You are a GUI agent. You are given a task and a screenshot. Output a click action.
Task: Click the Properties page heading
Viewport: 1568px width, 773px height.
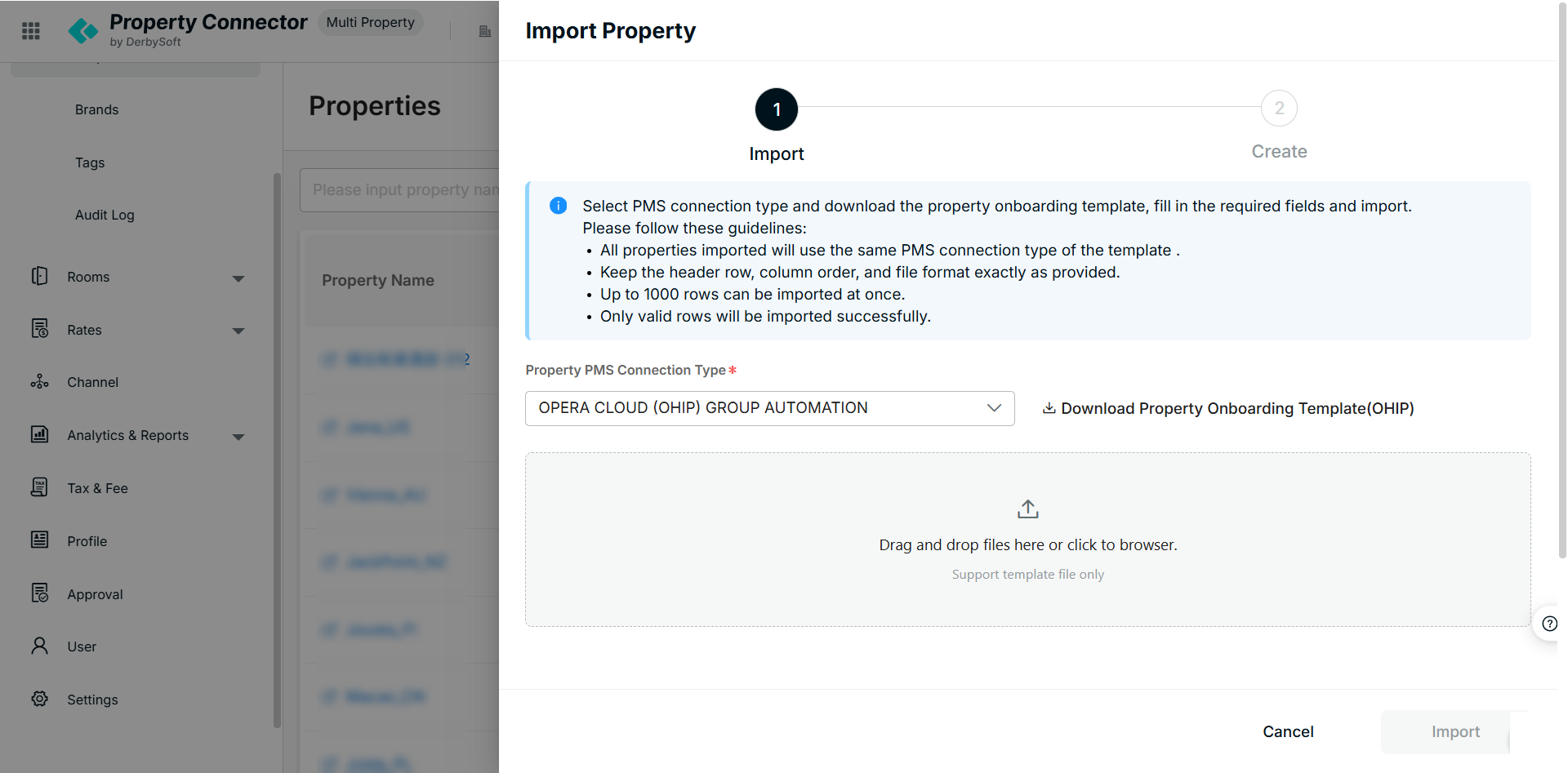pyautogui.click(x=375, y=106)
